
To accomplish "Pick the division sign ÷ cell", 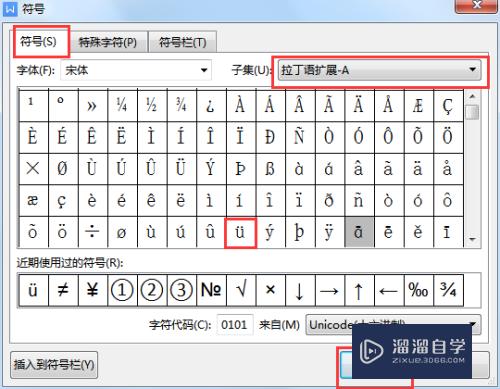I will pos(93,232).
